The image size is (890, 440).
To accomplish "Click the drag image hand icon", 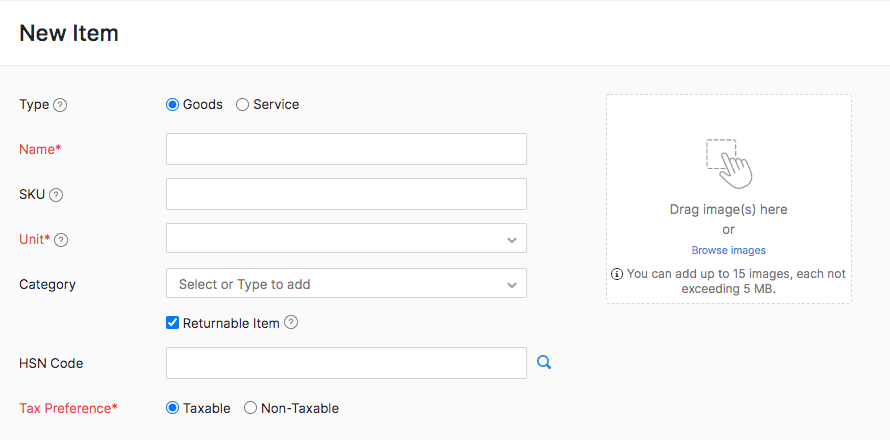I will point(728,163).
